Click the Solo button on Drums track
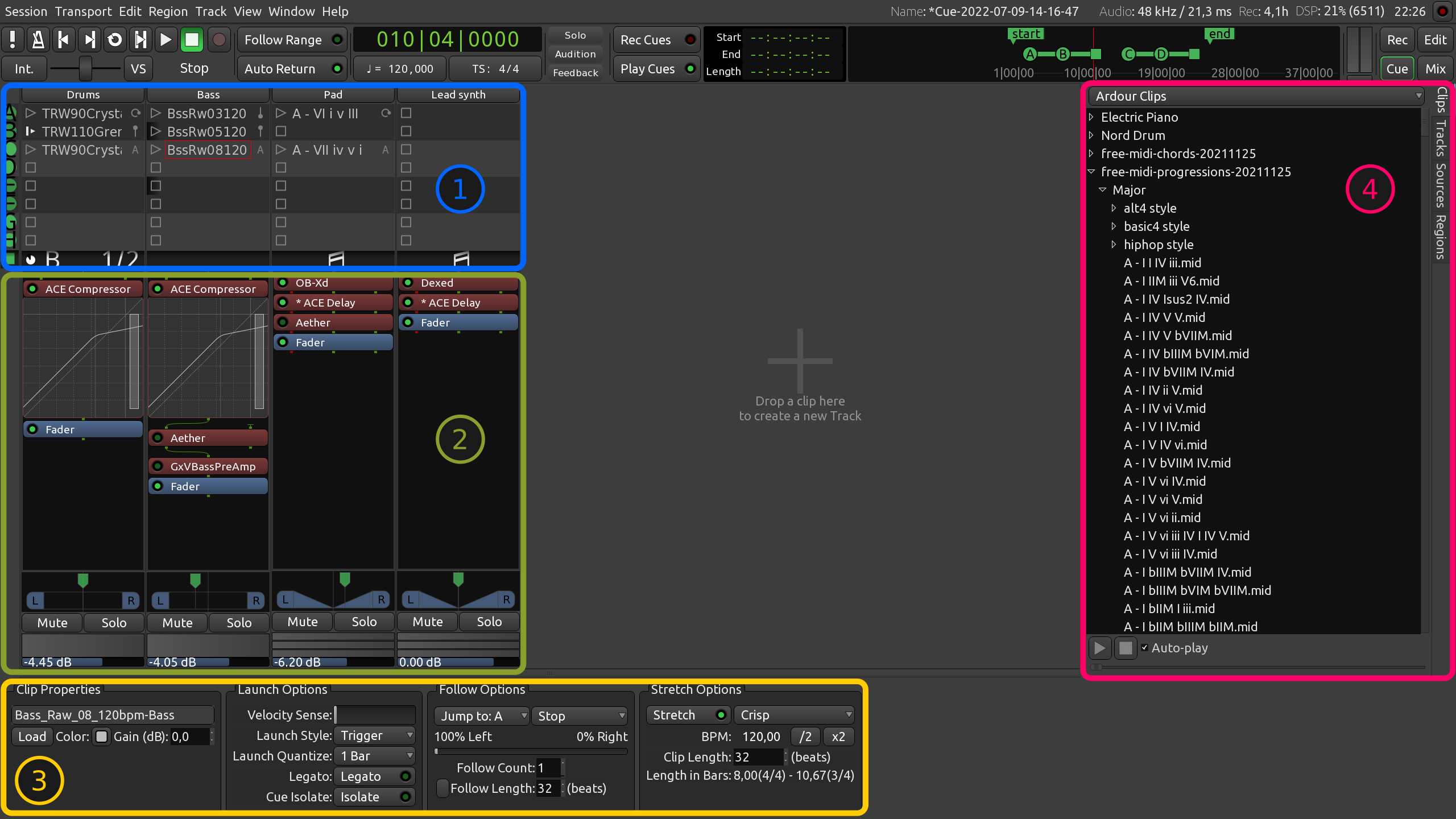 pos(112,621)
